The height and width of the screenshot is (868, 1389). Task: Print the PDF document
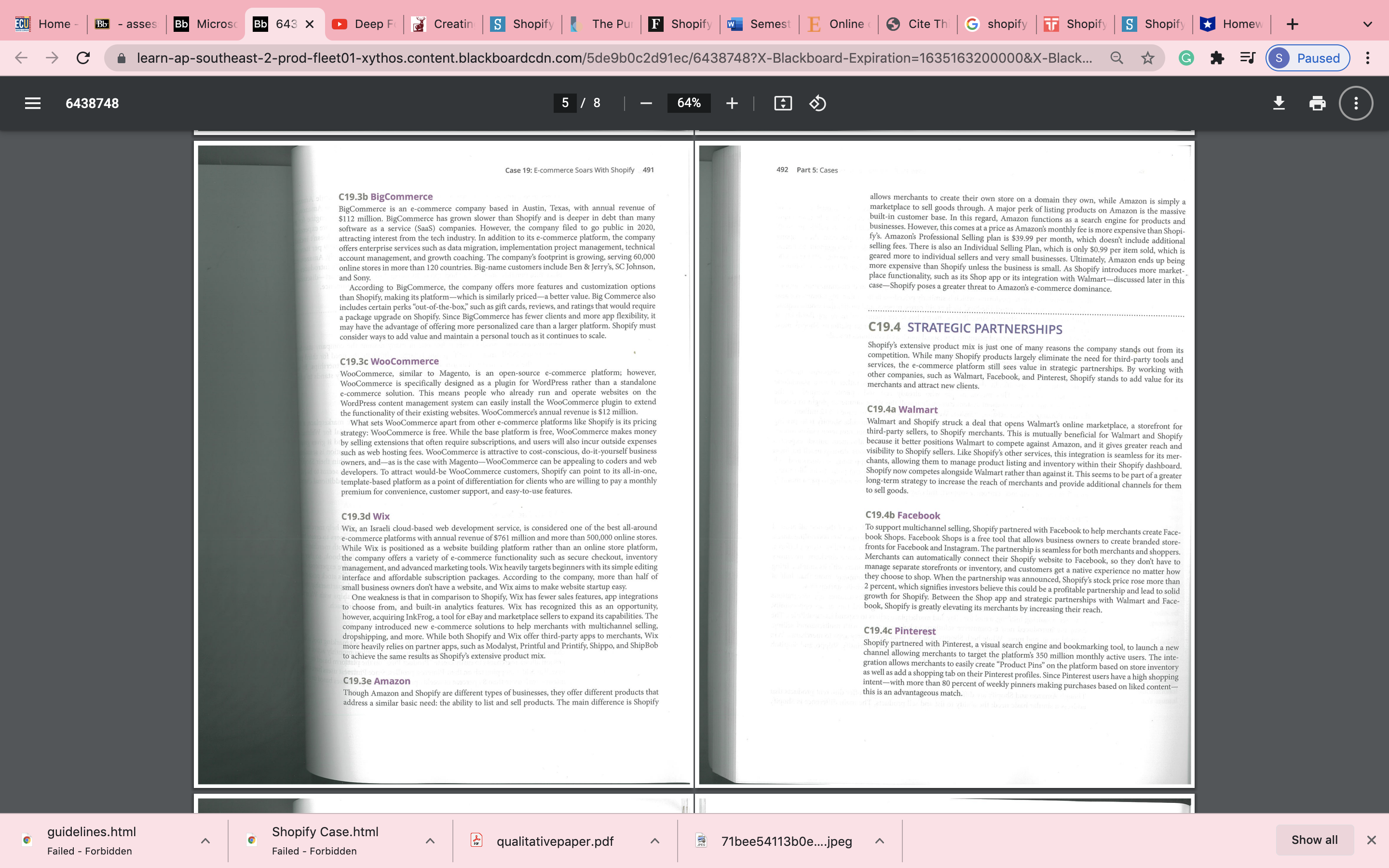pos(1317,103)
